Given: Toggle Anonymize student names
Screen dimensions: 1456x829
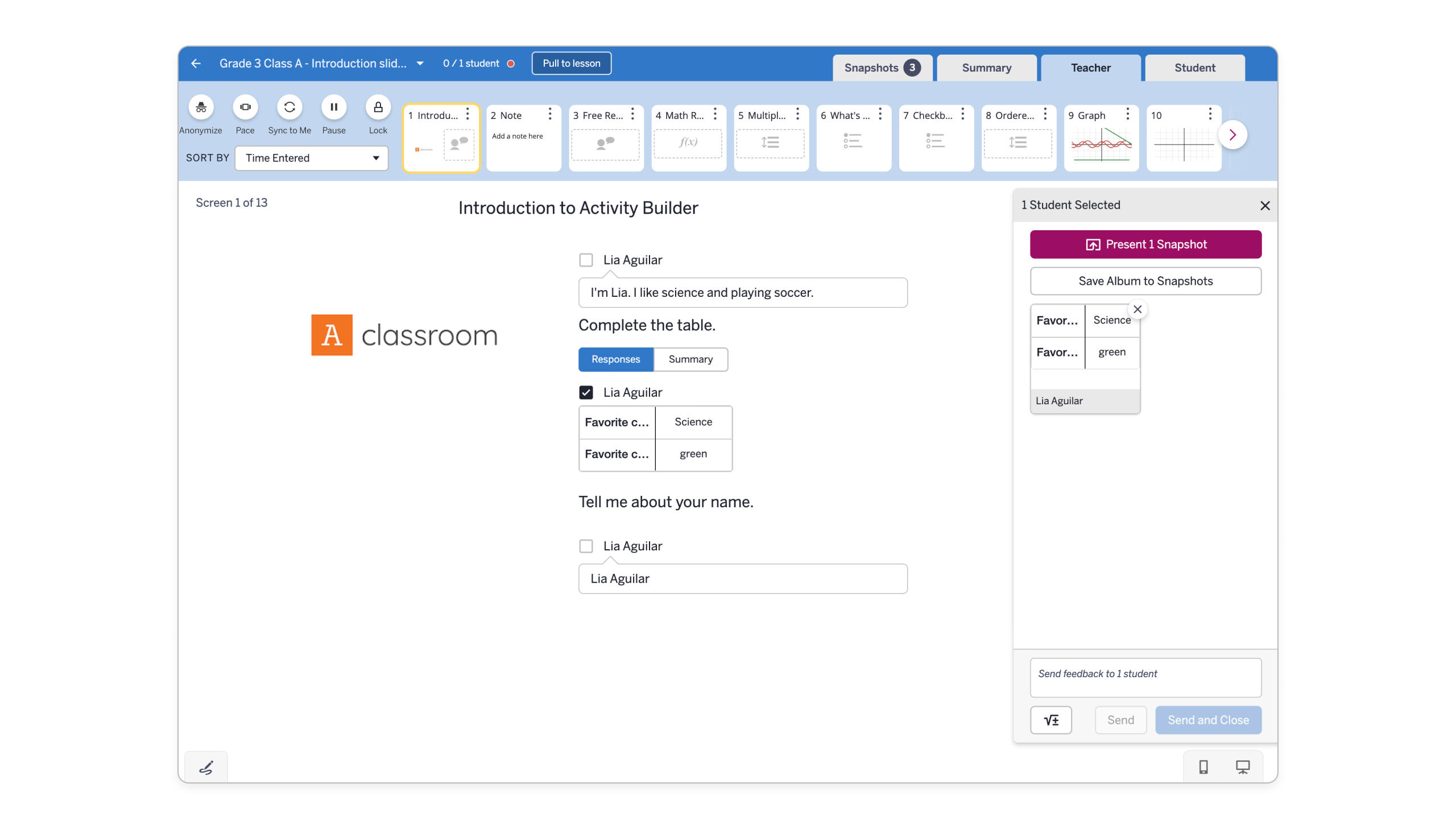Looking at the screenshot, I should pos(200,107).
